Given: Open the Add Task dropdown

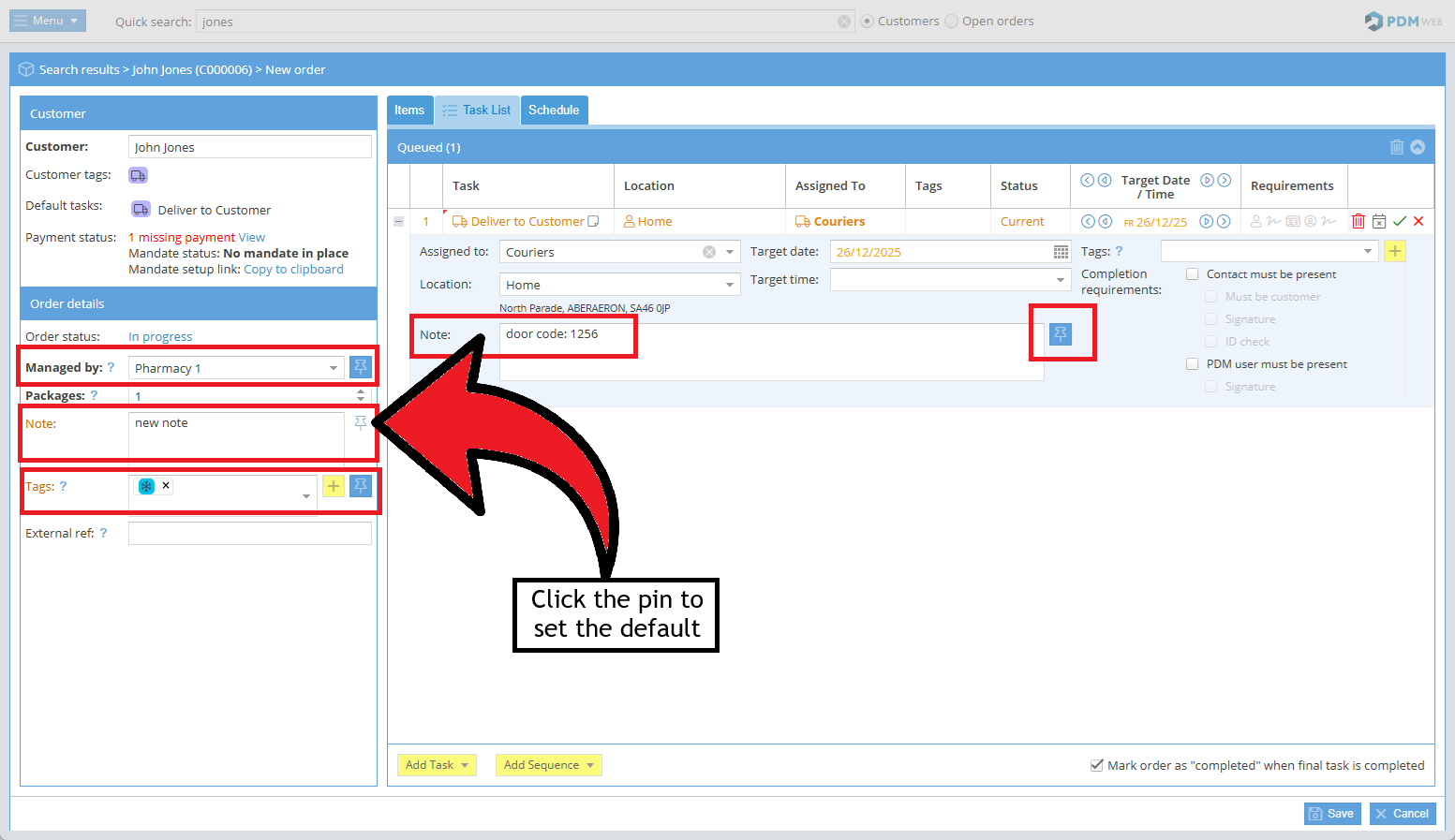Looking at the screenshot, I should click(x=437, y=765).
